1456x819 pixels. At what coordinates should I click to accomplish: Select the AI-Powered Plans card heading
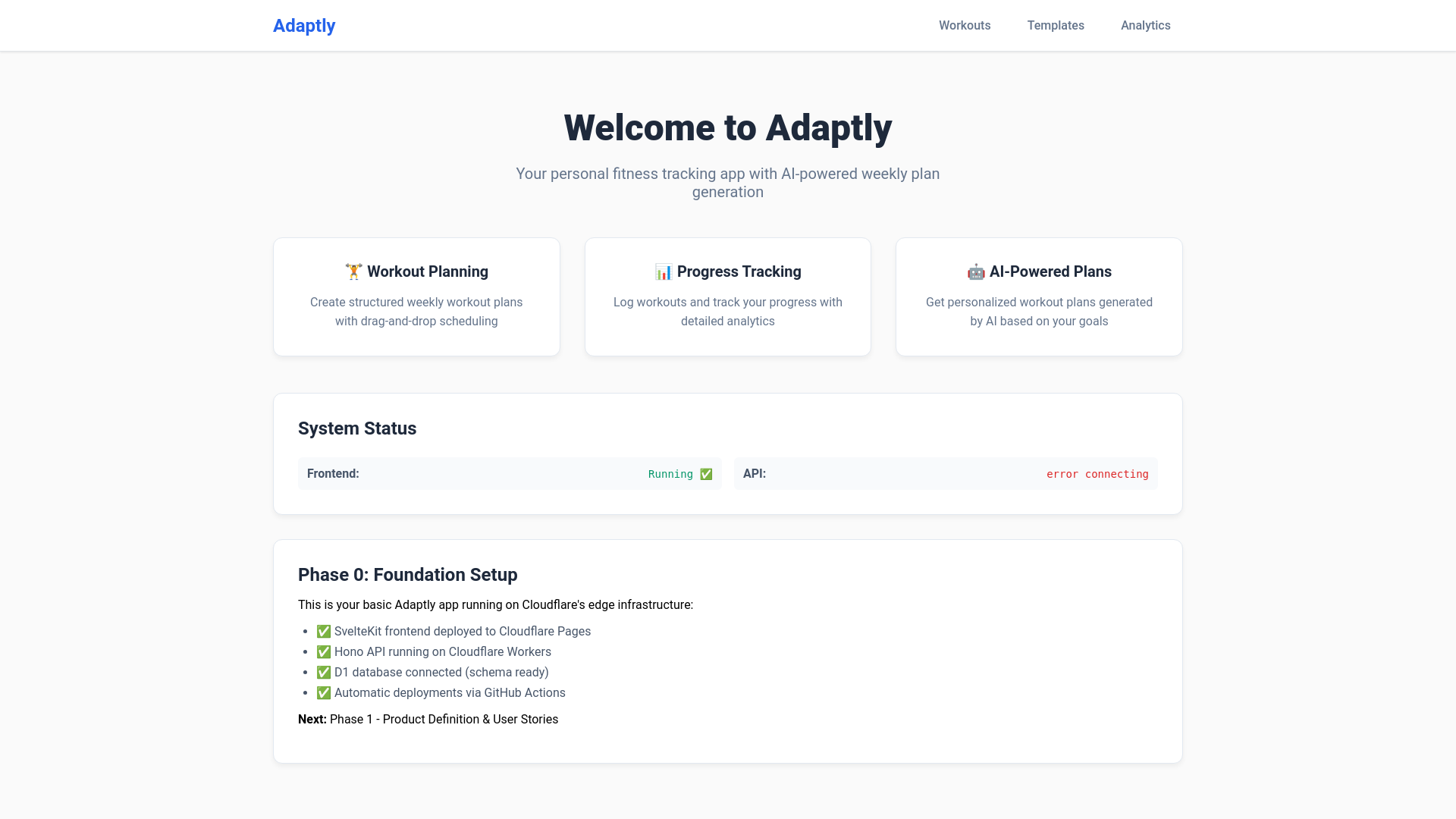tap(1039, 271)
